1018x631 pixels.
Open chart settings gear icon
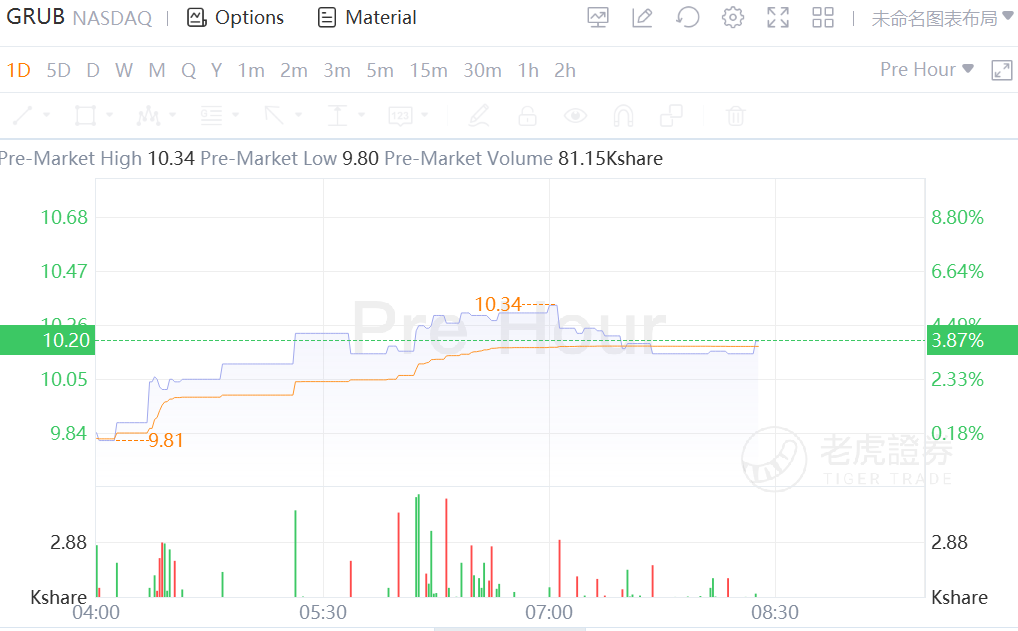(733, 18)
